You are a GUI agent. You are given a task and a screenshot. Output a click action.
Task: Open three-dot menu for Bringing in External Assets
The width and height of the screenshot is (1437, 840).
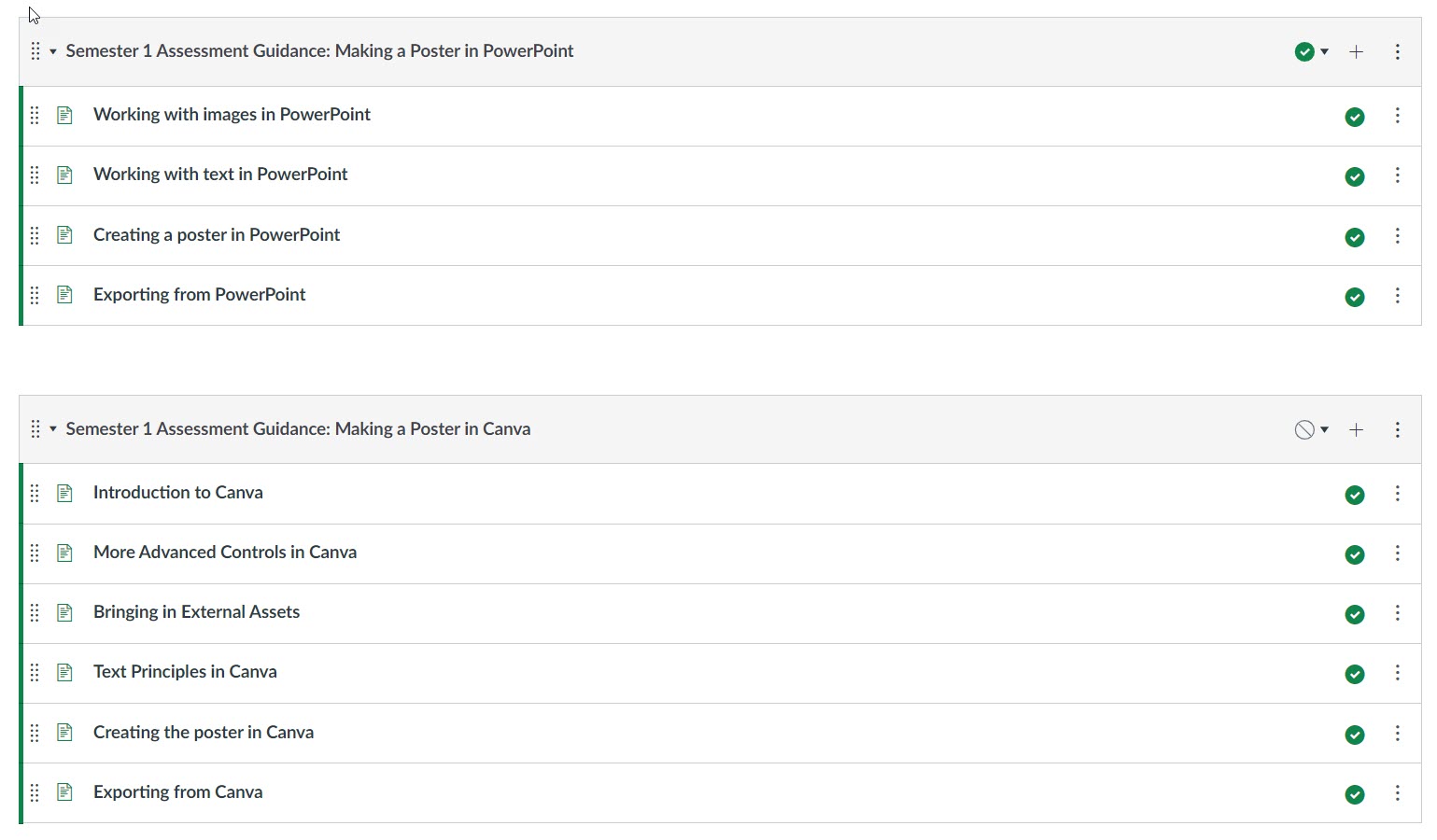tap(1397, 613)
